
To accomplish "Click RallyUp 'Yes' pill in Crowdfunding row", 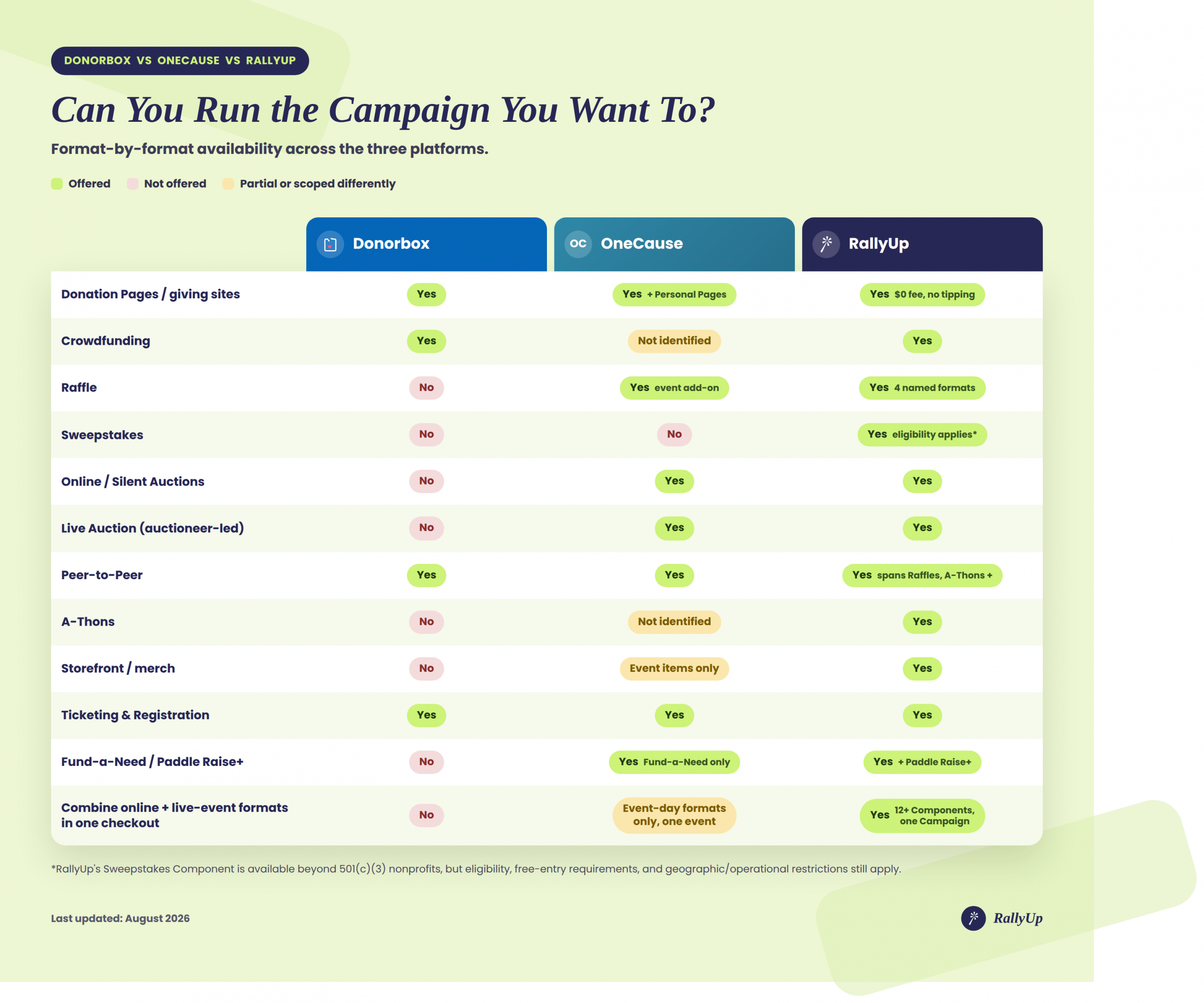I will 922,341.
